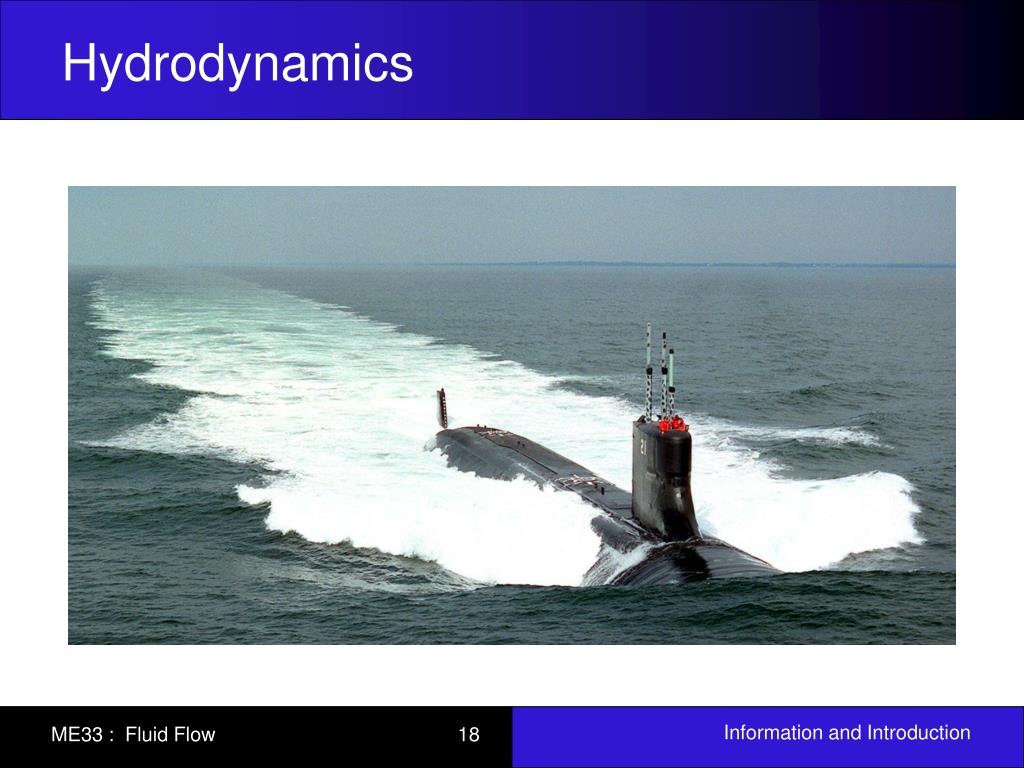1024x768 pixels.
Task: Click the slide number 18
Action: pos(469,735)
